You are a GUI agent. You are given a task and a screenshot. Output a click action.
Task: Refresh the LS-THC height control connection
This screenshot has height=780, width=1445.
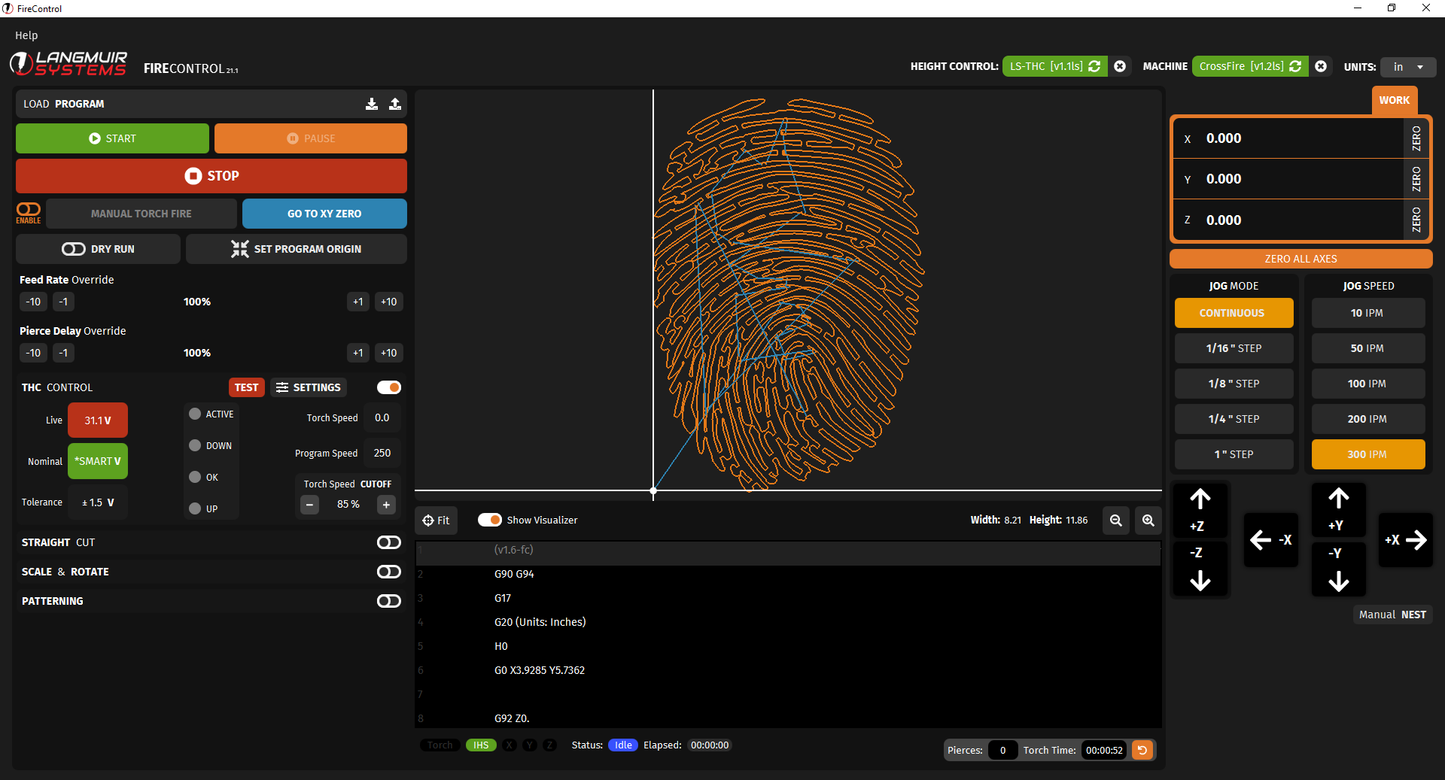(1094, 67)
